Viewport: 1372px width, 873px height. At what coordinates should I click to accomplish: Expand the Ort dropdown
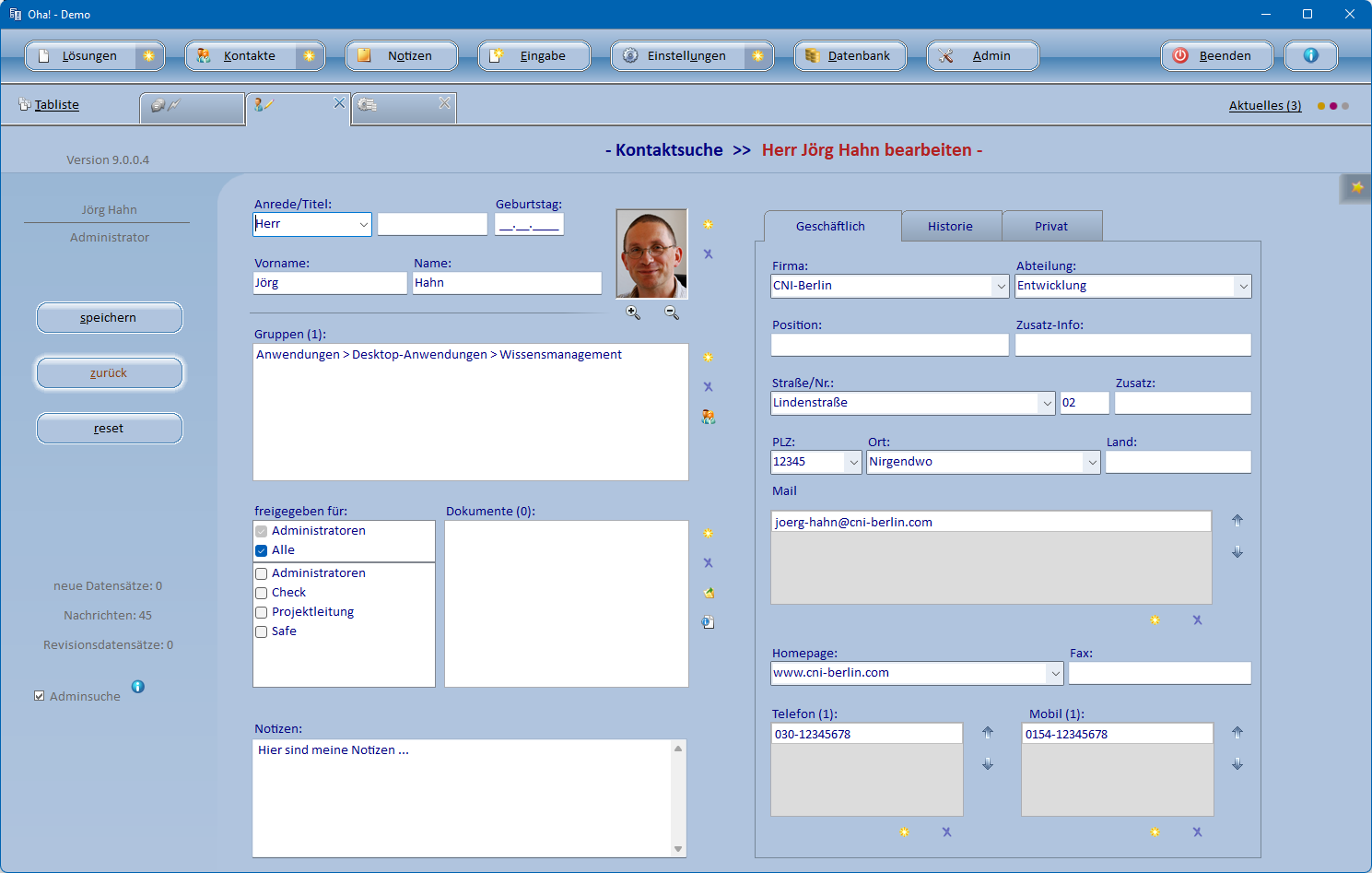coord(1092,462)
